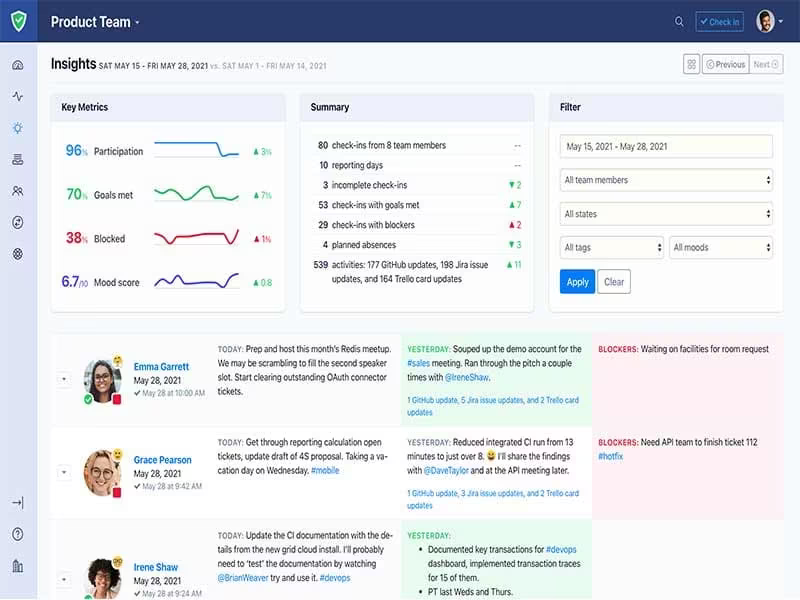Click the Check in button
Viewport: 800px width, 600px height.
[x=719, y=21]
